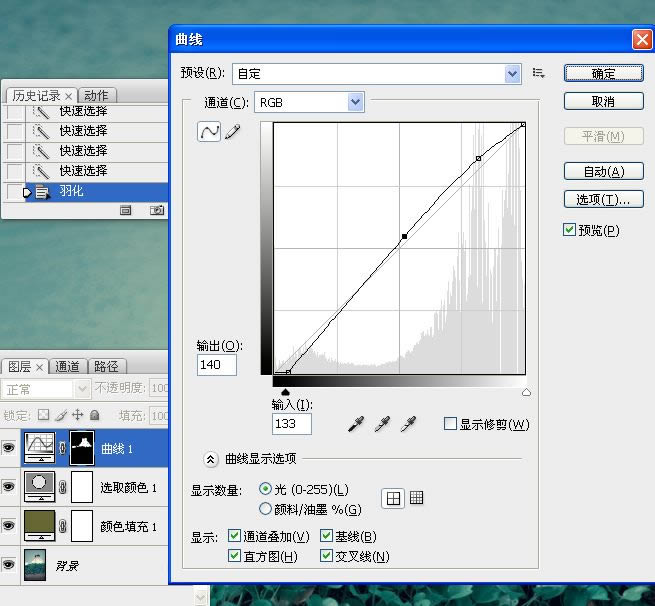Switch to the 路径 paths tab
The width and height of the screenshot is (655, 606).
click(106, 367)
